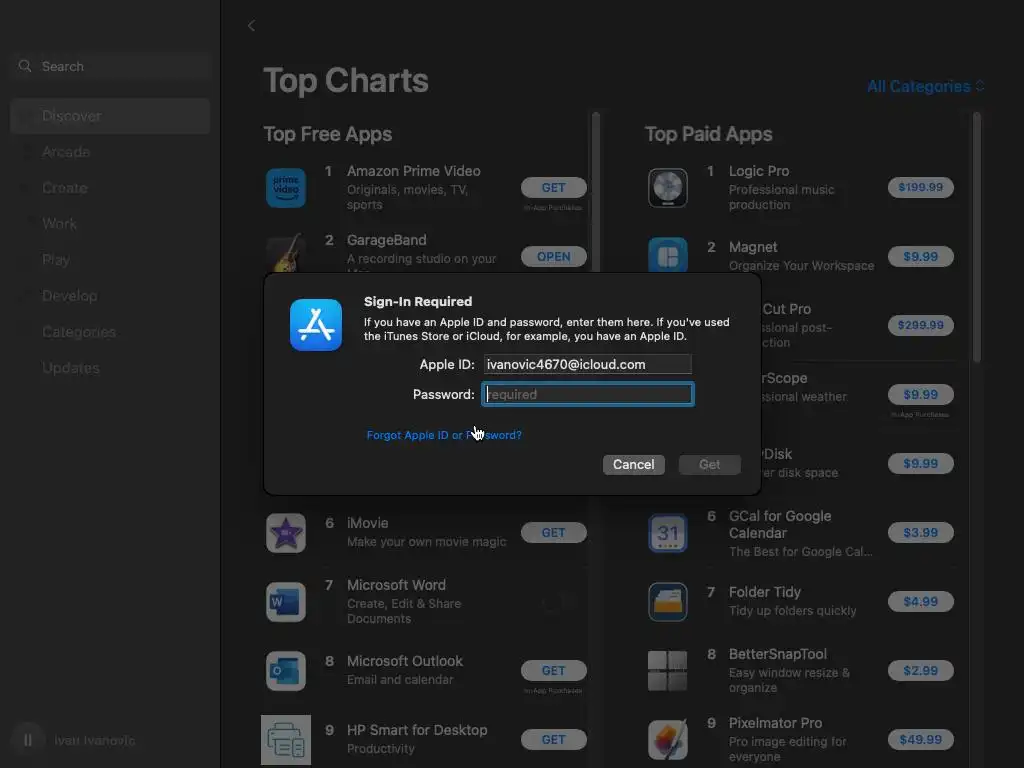1024x768 pixels.
Task: Click the Folder Tidy app icon
Action: point(667,601)
